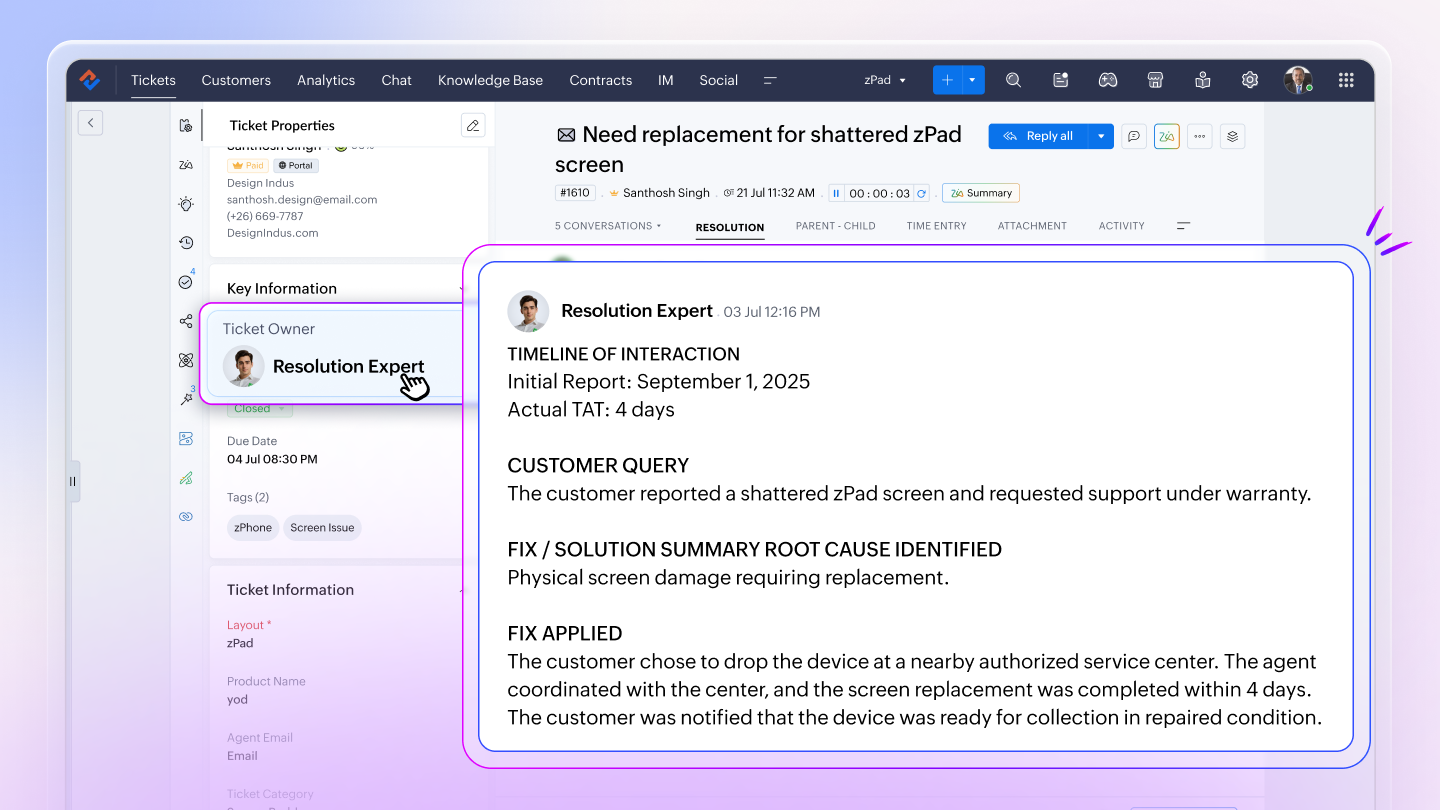The width and height of the screenshot is (1440, 810).
Task: Open global search with the magnifier icon
Action: click(x=1013, y=80)
